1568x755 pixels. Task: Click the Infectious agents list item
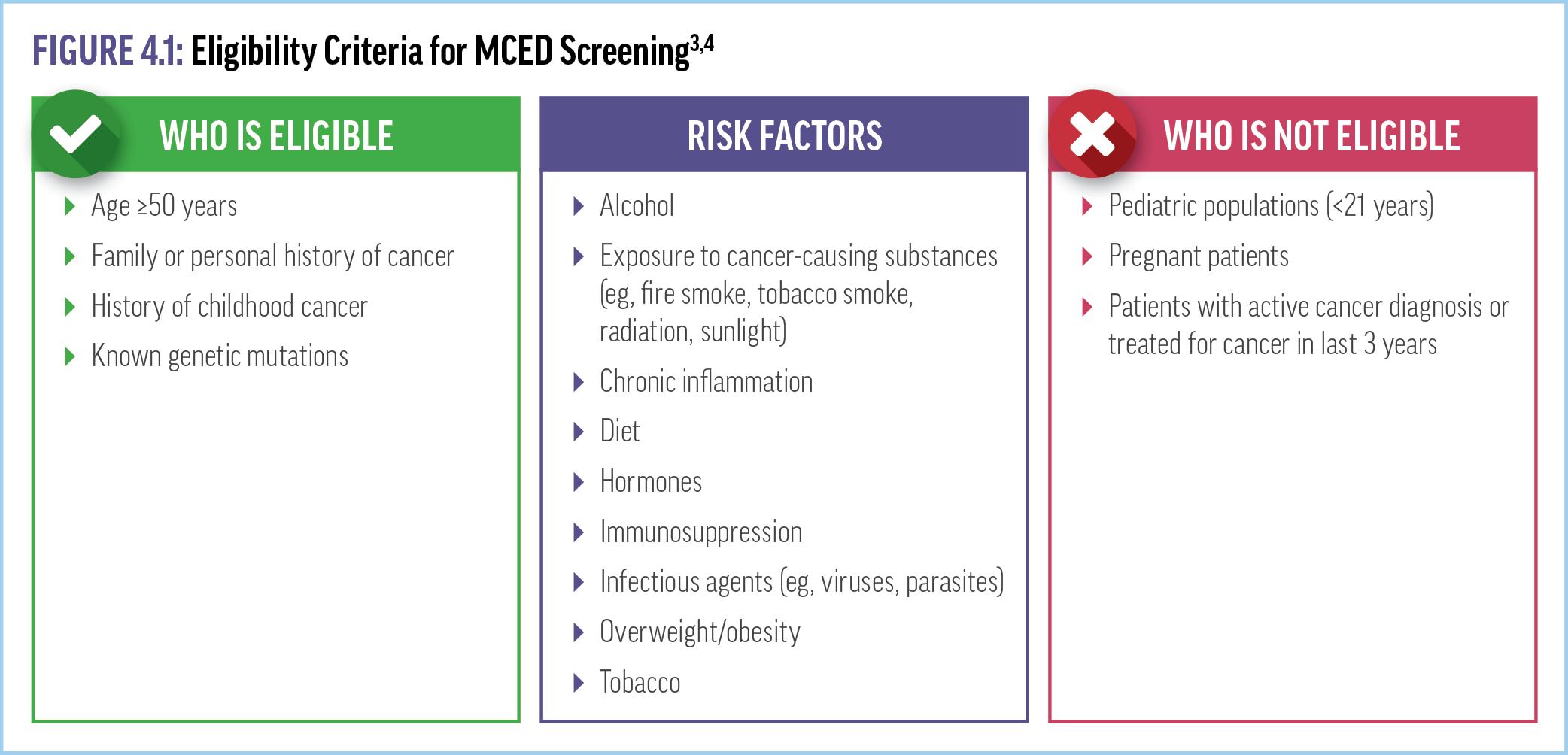(802, 582)
